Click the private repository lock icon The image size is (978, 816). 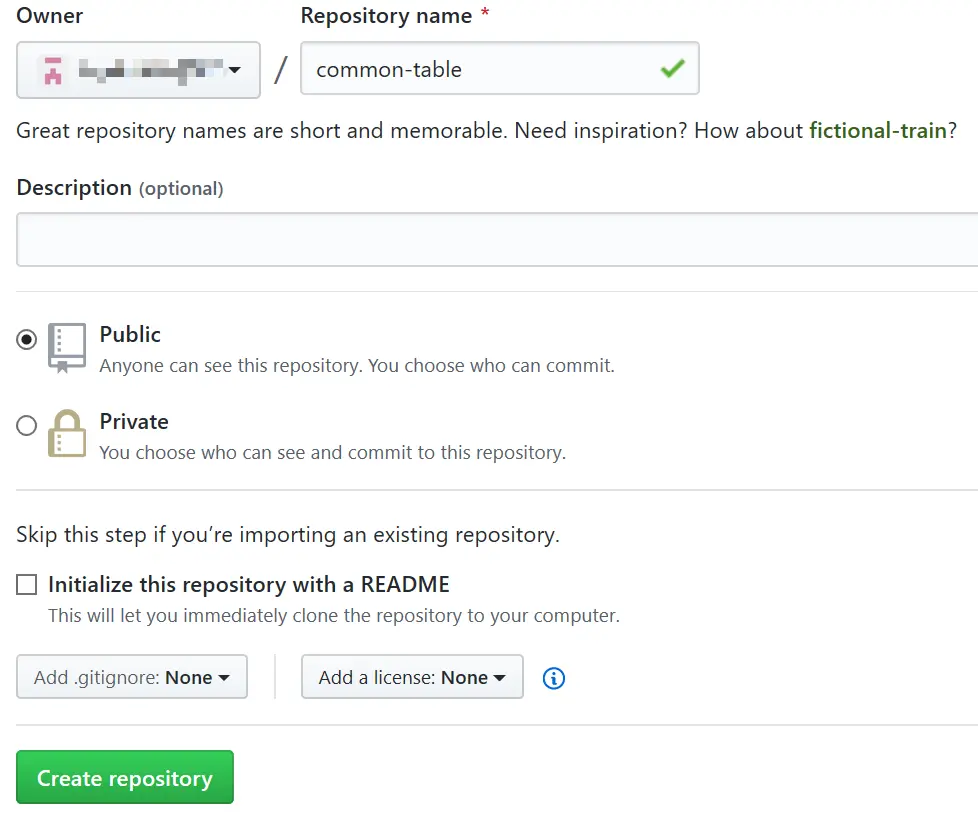67,434
